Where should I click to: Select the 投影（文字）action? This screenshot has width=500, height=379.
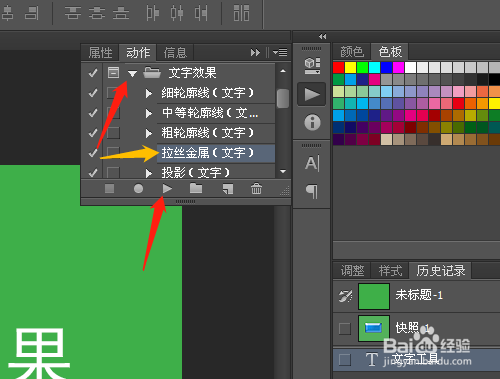[x=216, y=172]
